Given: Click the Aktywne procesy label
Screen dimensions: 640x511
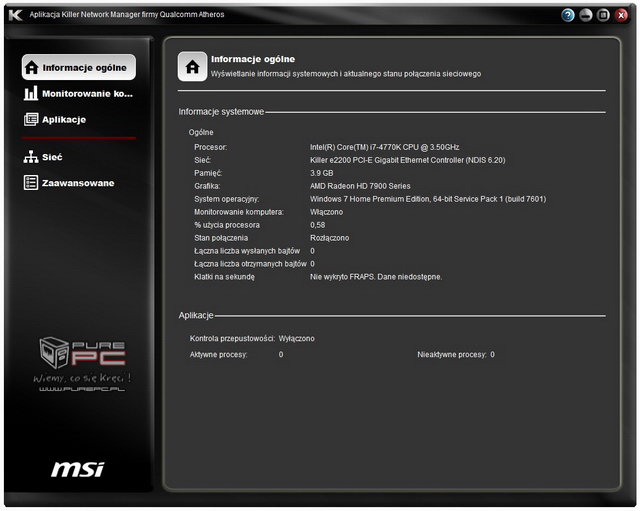Looking at the screenshot, I should pos(218,355).
